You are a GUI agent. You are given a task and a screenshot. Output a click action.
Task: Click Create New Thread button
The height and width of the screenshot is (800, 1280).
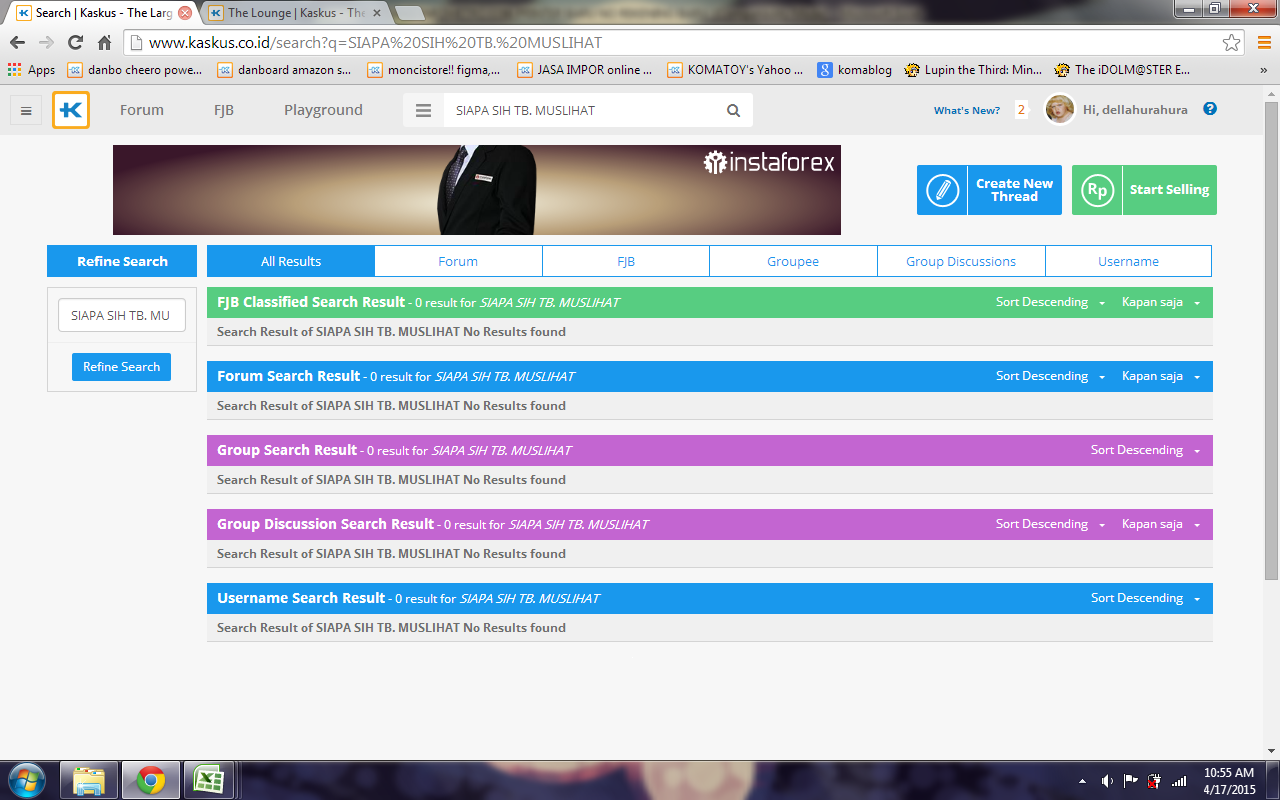(989, 190)
